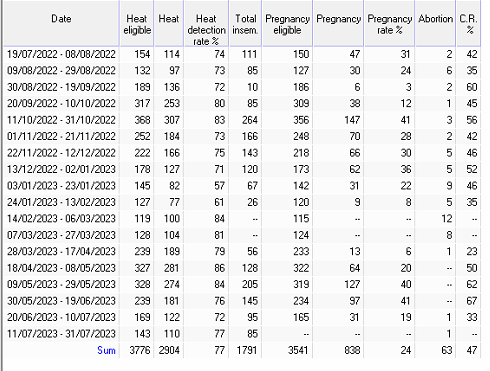Click the Abortion column header

pos(435,23)
